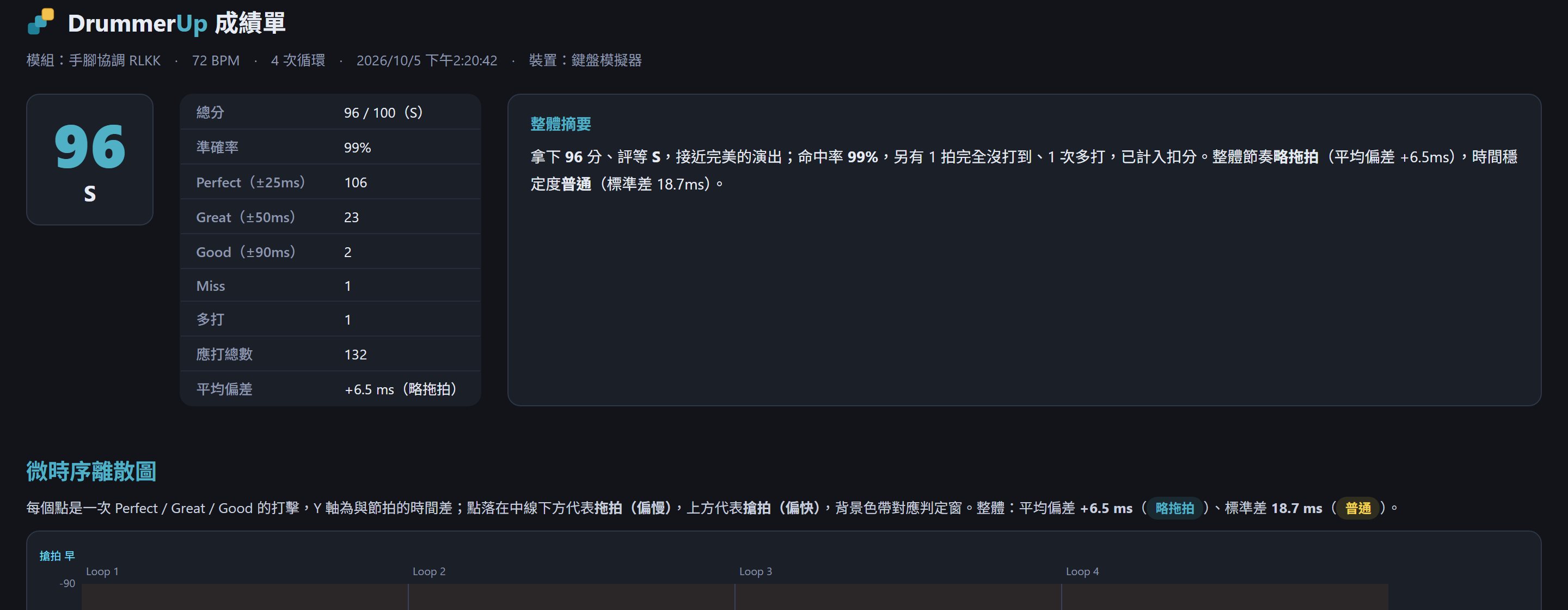Click the +6.5 ms (略拖拍) table value

point(401,389)
